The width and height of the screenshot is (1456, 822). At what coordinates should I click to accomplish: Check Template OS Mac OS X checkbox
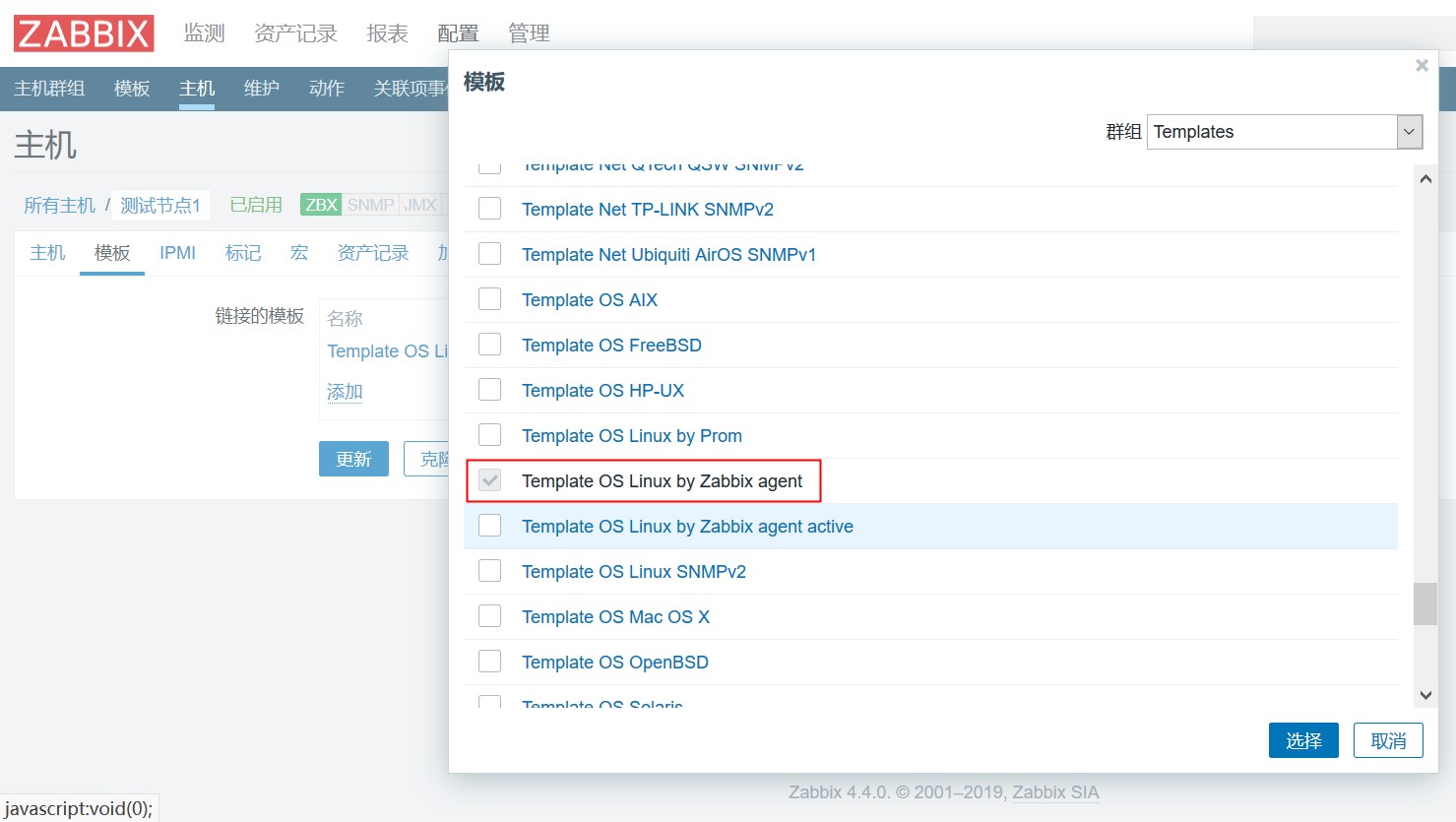click(489, 616)
